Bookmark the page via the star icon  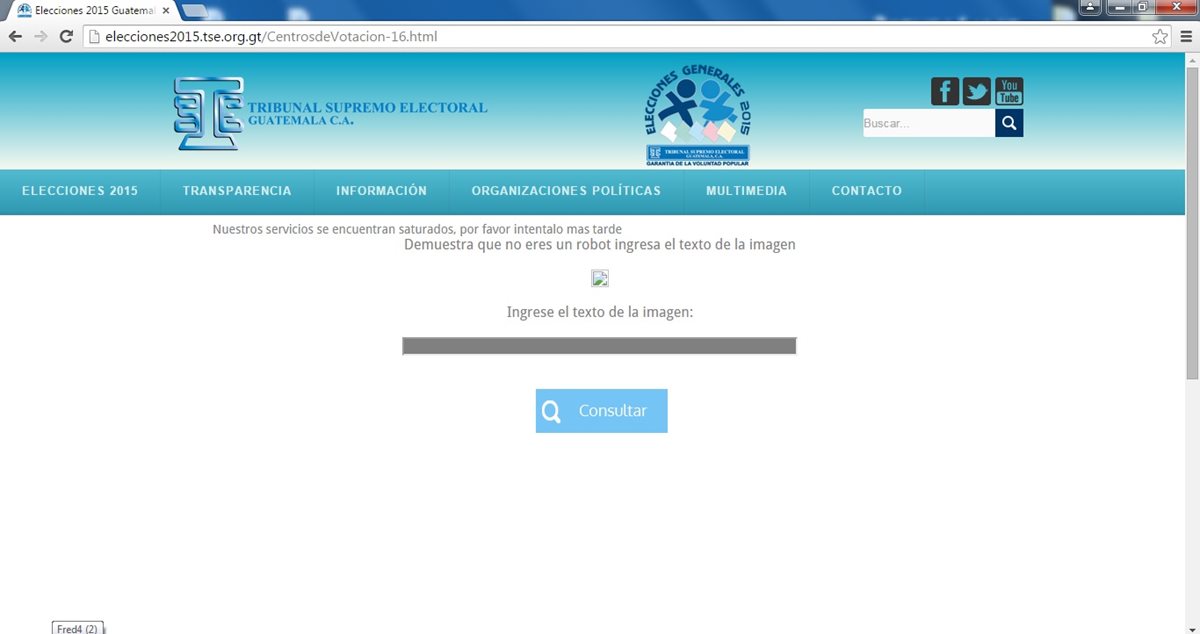pos(1159,35)
